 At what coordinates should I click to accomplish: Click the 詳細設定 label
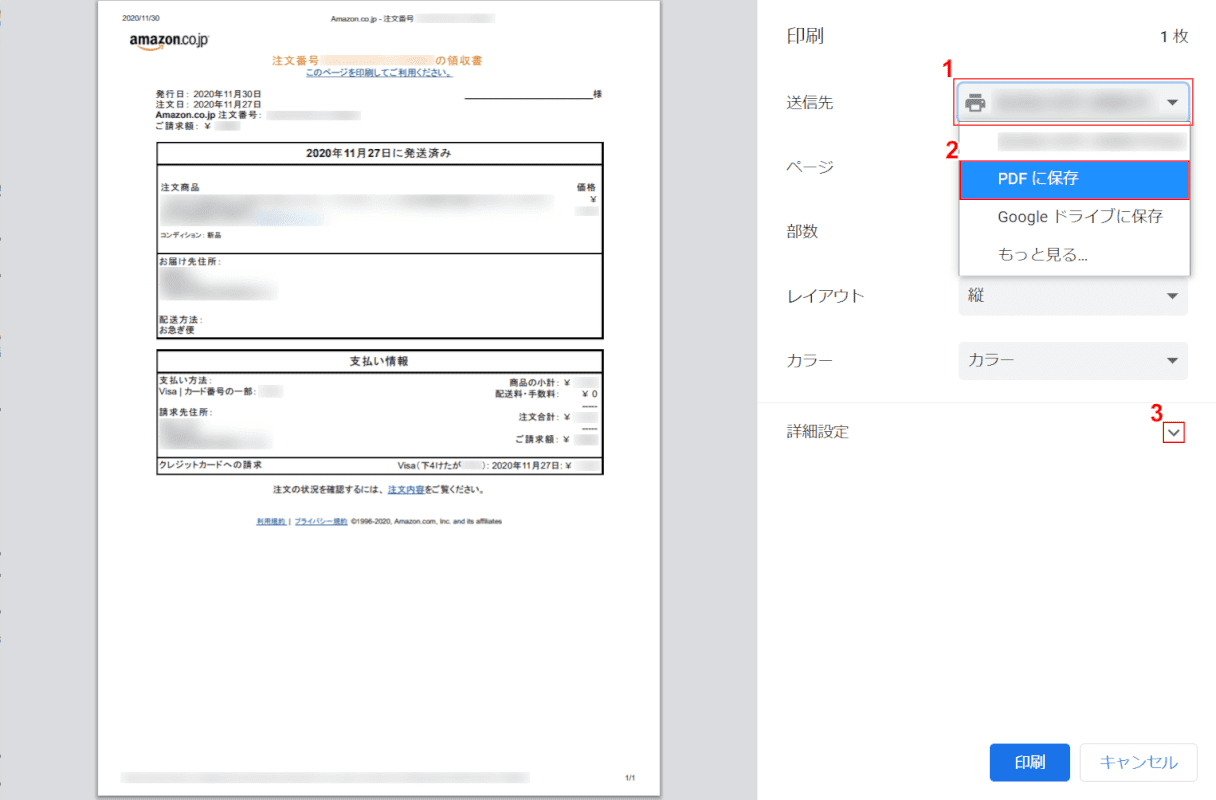[818, 432]
